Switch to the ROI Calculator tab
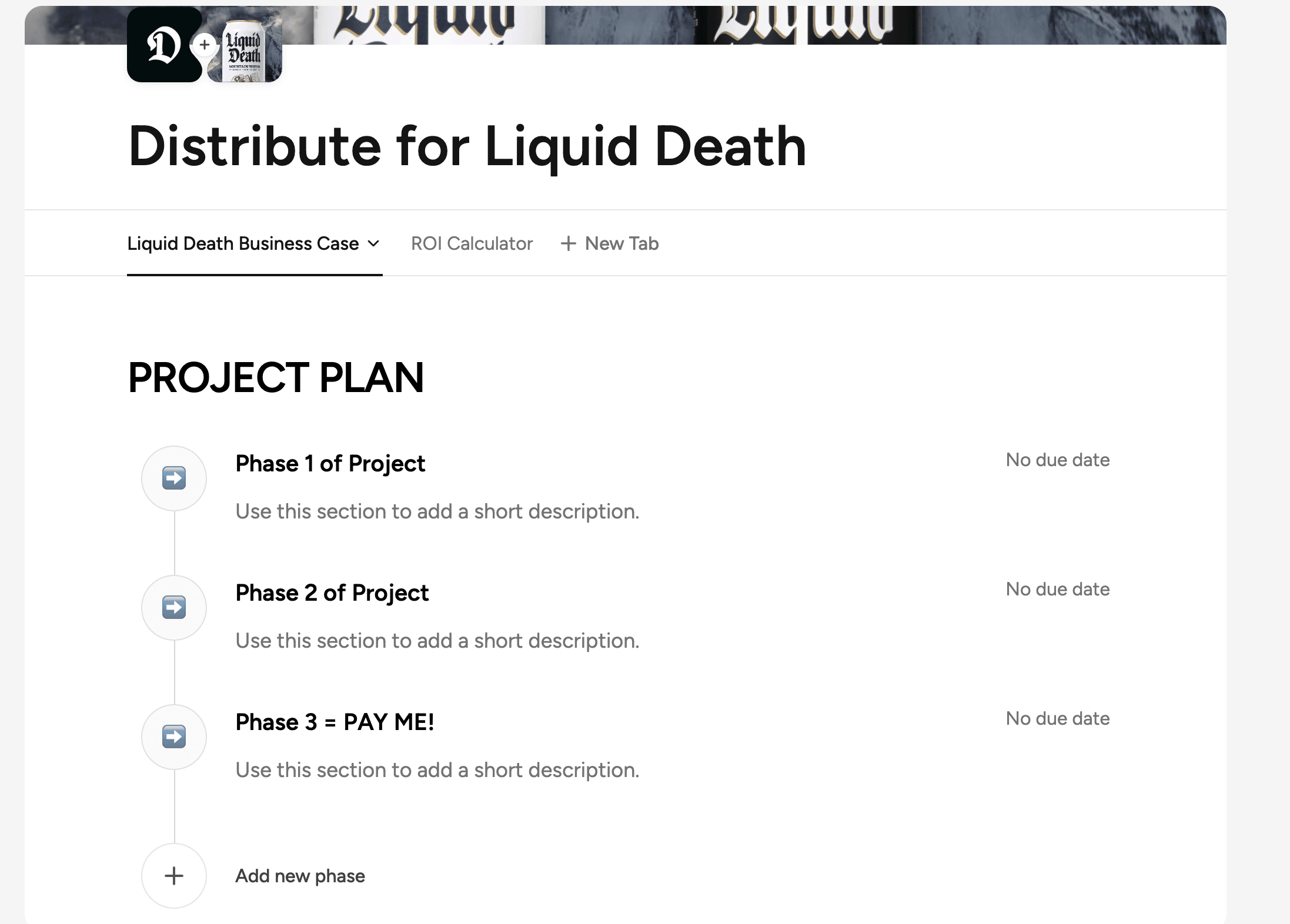The width and height of the screenshot is (1290, 924). coord(472,243)
